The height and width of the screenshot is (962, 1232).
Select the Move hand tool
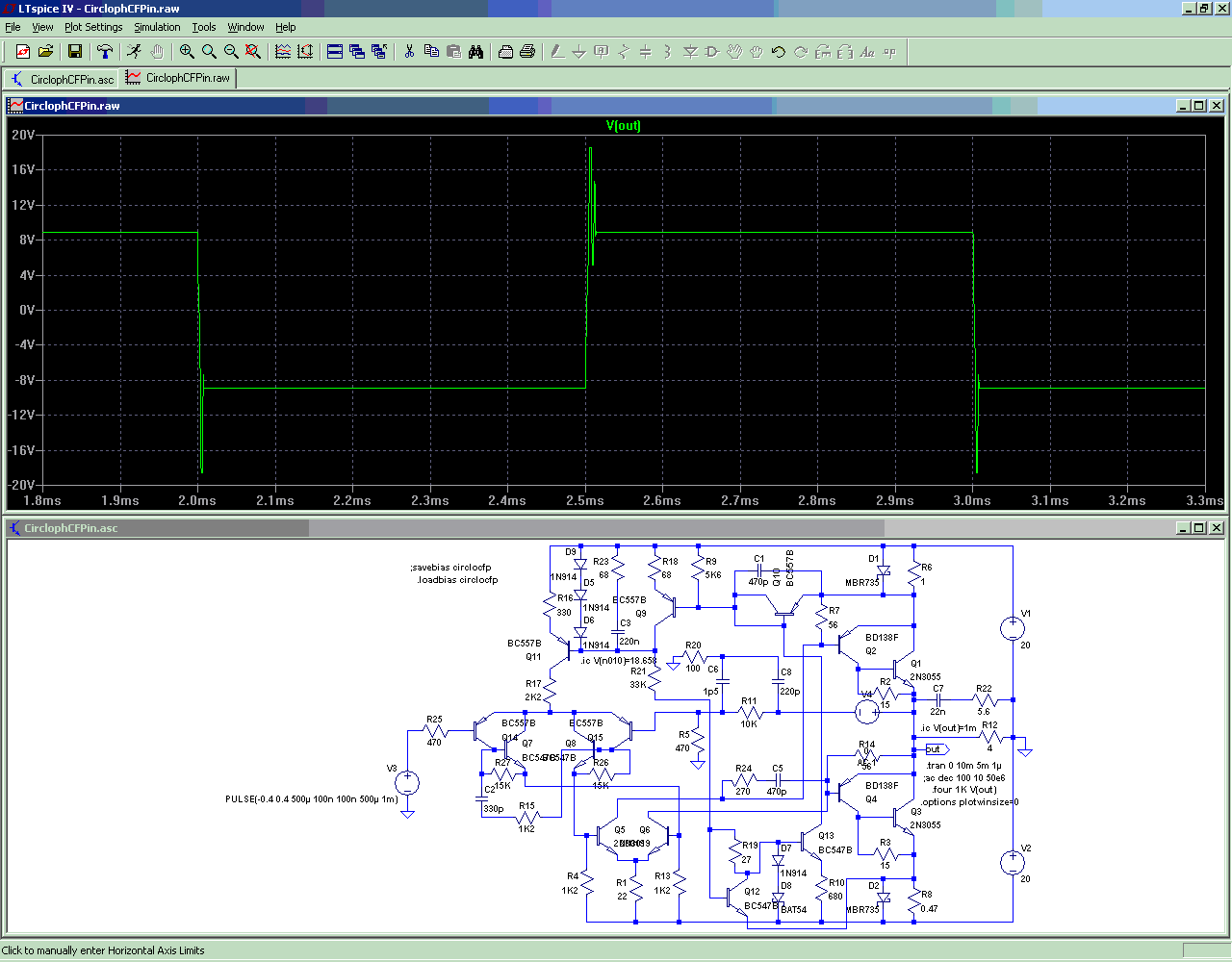[734, 52]
